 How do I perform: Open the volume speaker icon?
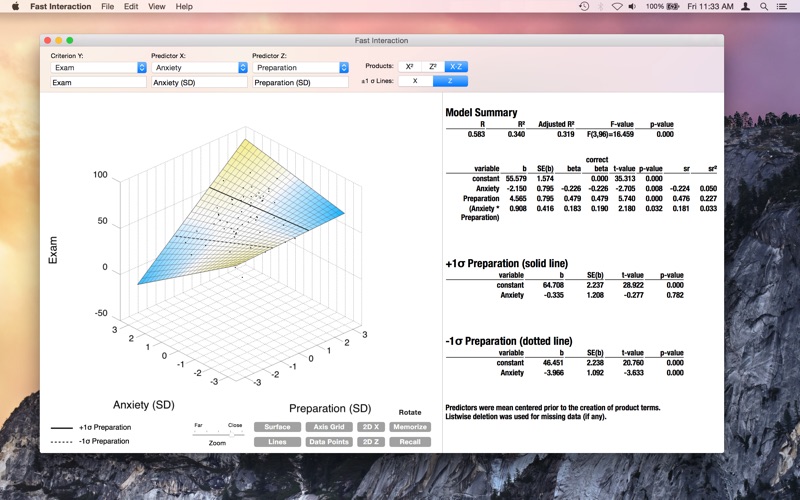click(632, 7)
